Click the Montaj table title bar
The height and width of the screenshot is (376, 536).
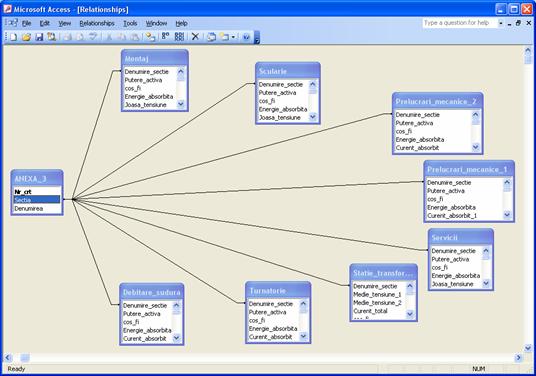point(155,59)
